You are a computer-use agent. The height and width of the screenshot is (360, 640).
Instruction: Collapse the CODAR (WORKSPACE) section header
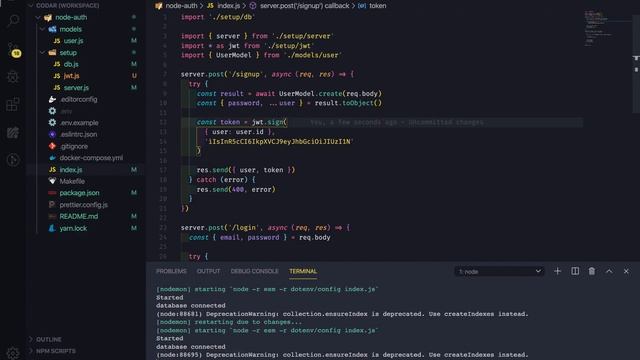pos(67,6)
